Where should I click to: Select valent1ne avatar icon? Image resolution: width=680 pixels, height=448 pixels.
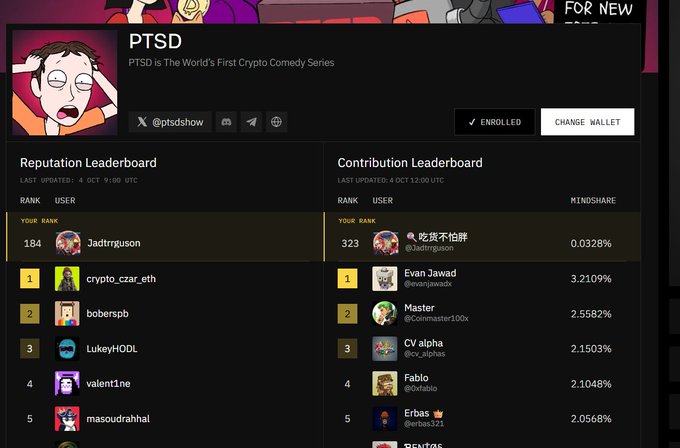tap(67, 383)
